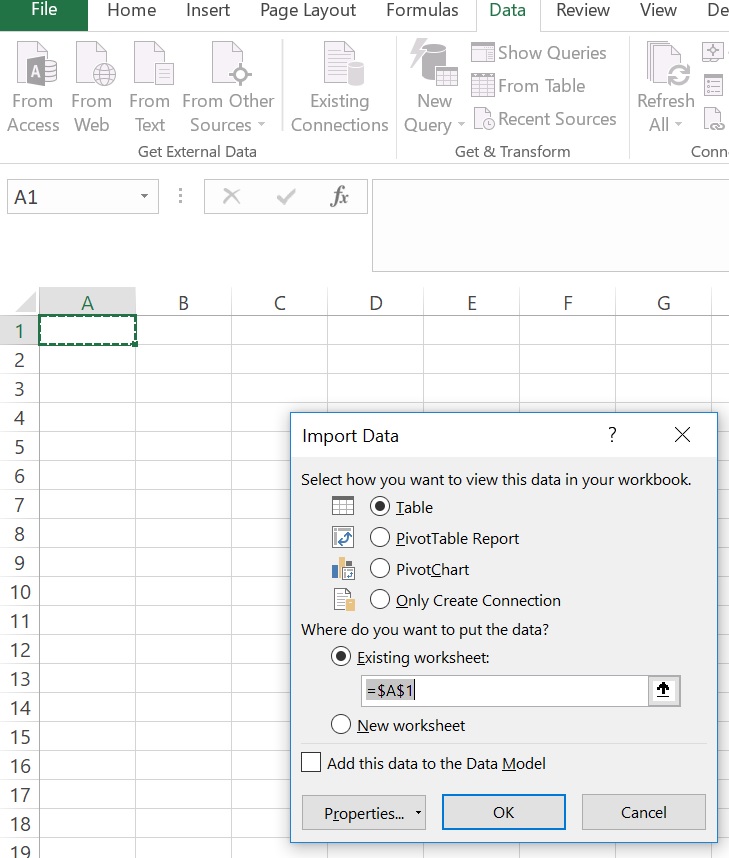
Task: Open the Page Layout tab
Action: 308,10
